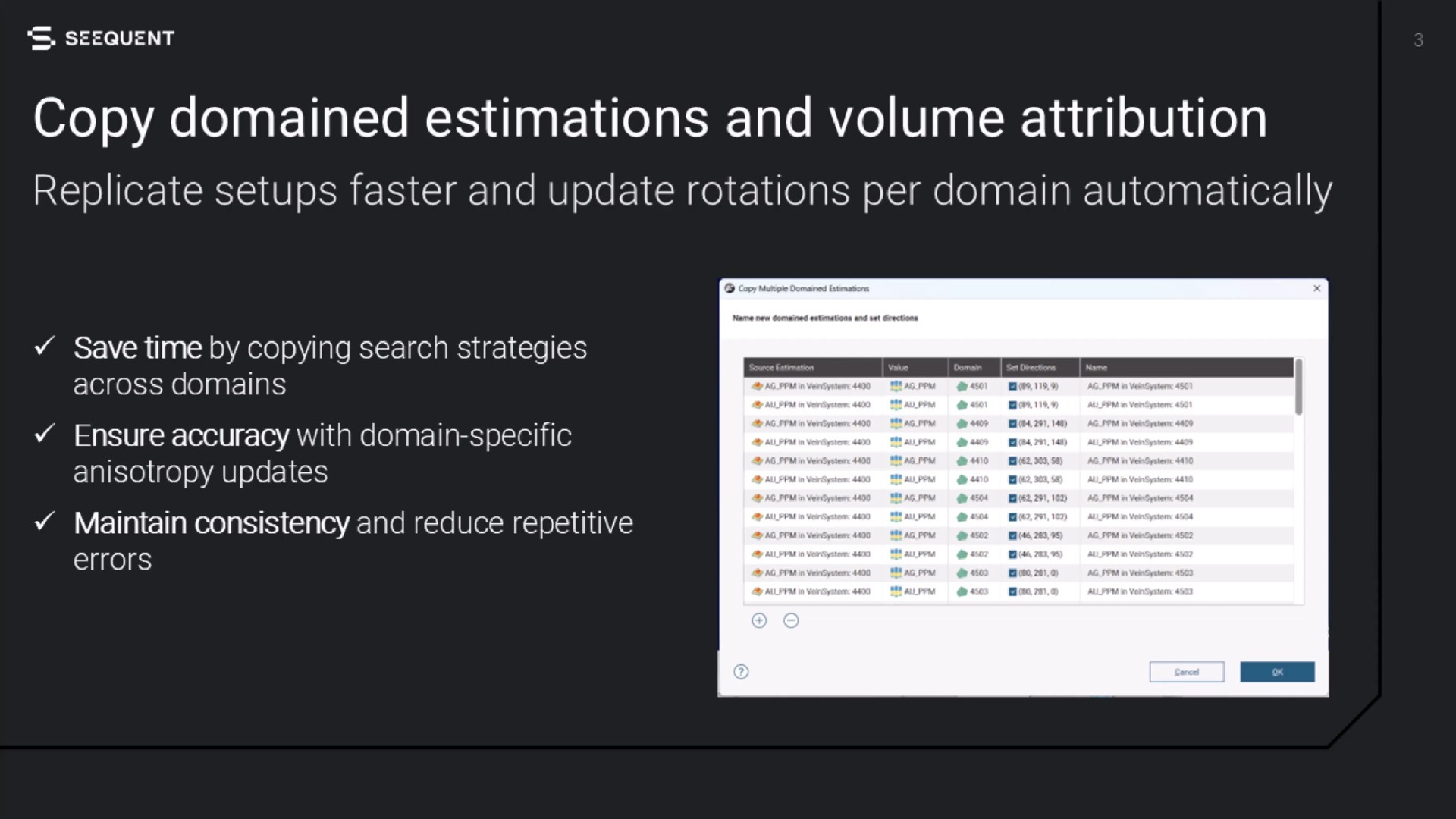Open the help icon in the dialog corner
This screenshot has height=819, width=1456.
741,672
